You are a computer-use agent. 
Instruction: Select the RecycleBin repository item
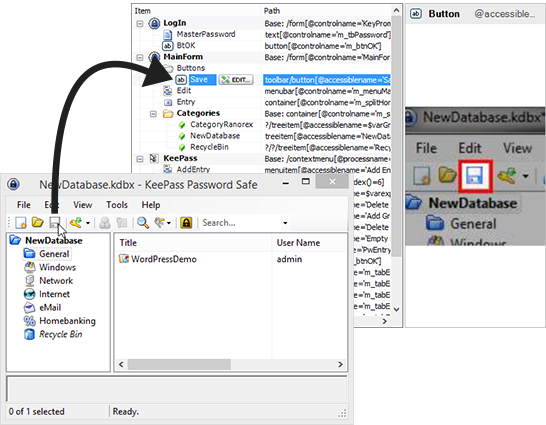click(x=209, y=147)
